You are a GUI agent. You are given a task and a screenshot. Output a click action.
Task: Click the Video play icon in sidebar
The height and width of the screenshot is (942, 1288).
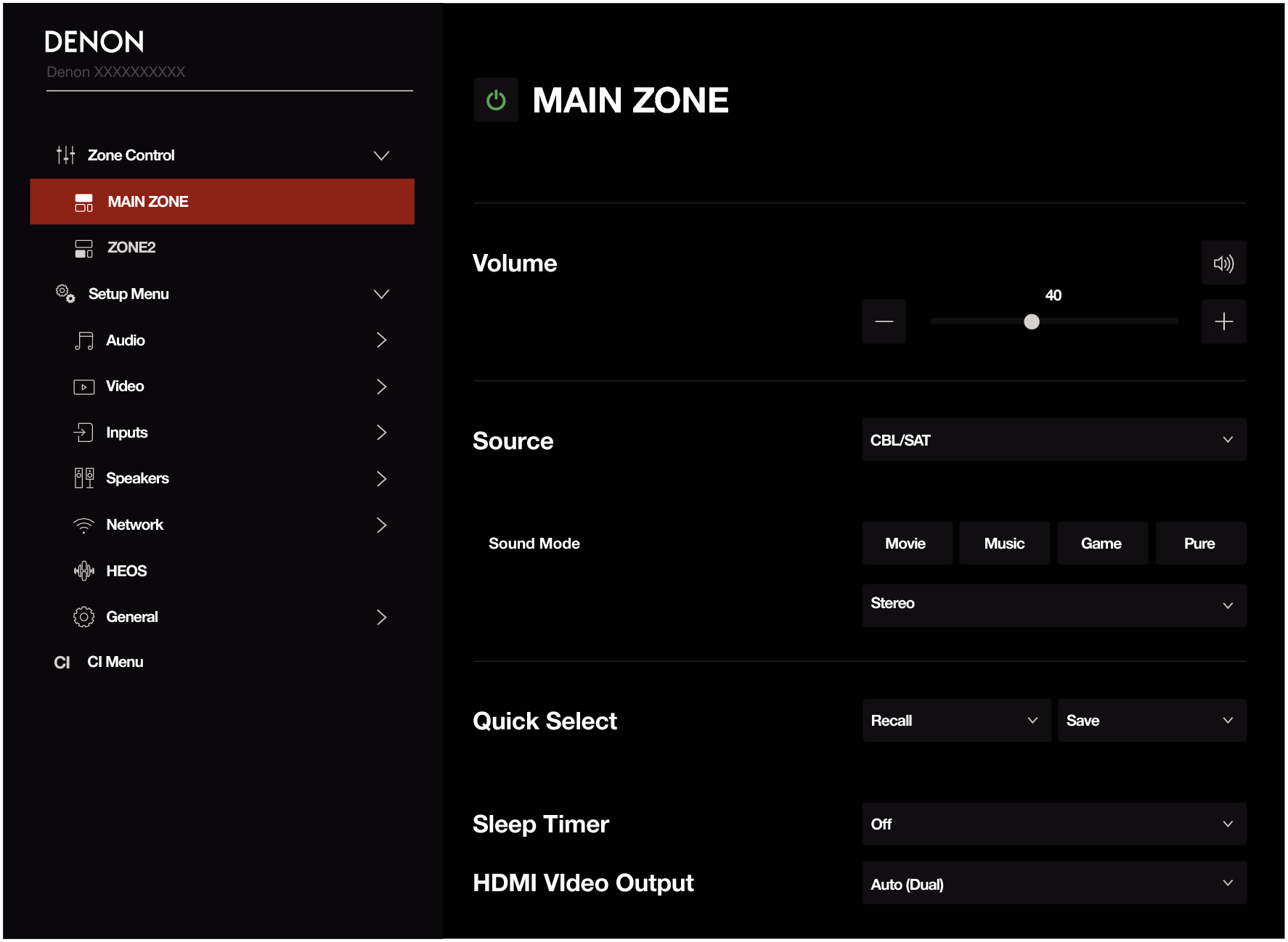(x=84, y=387)
